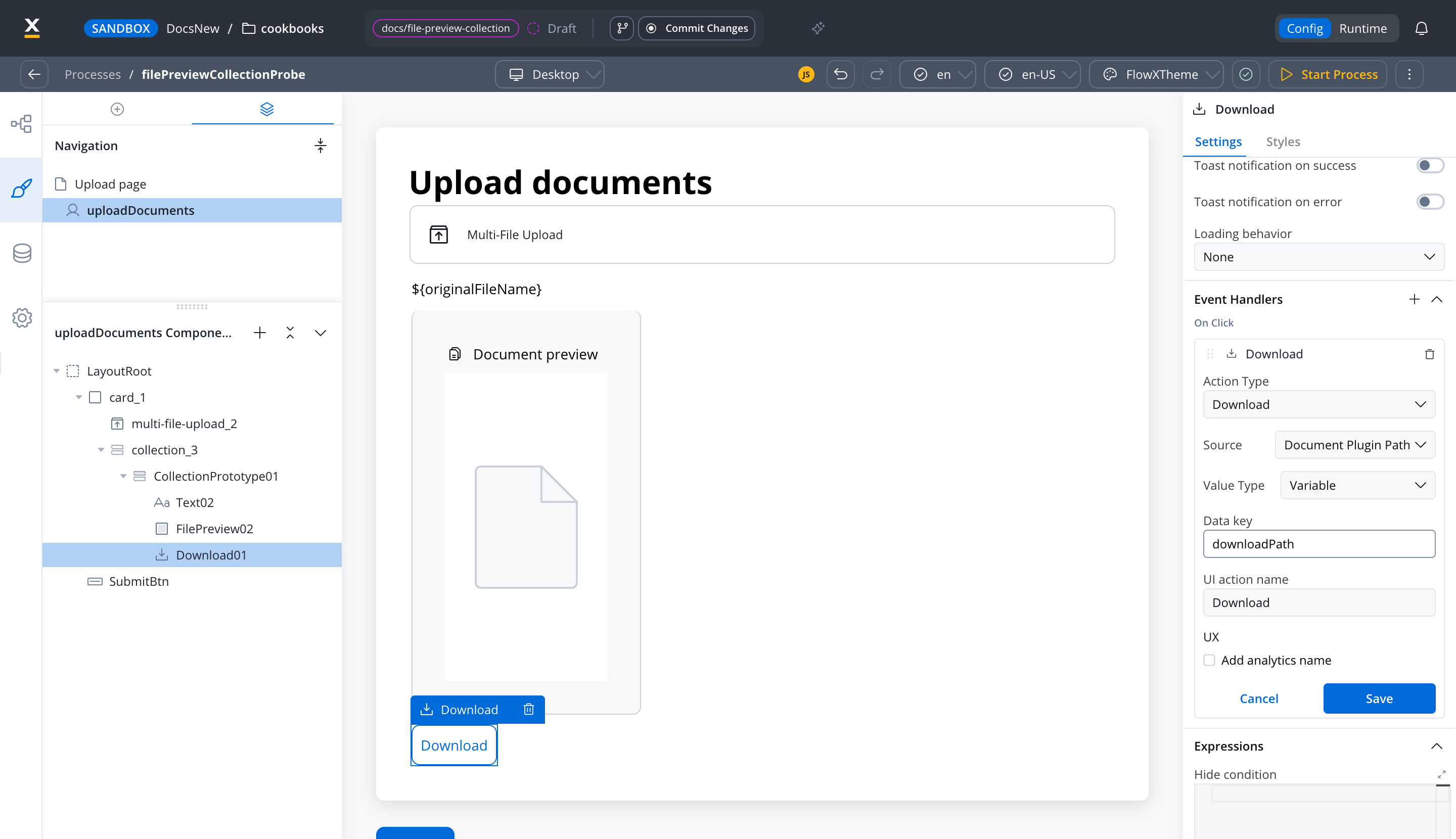
Task: Open the Value Type dropdown
Action: [1357, 485]
